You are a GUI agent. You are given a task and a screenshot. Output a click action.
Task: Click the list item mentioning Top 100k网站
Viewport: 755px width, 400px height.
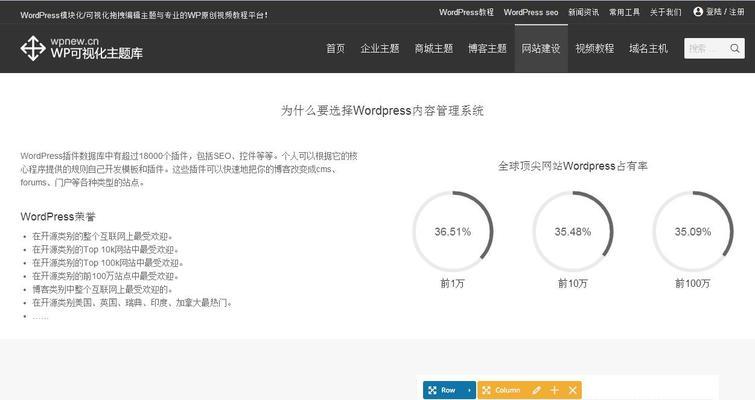(107, 263)
